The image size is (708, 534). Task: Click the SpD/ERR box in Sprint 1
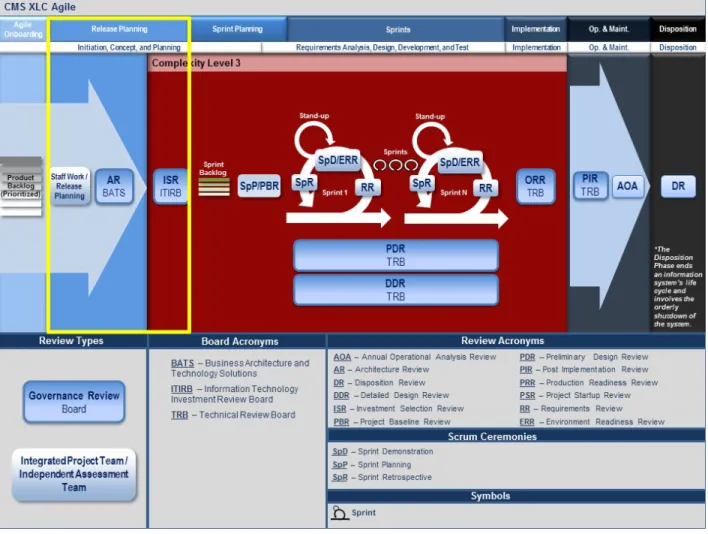pos(338,160)
